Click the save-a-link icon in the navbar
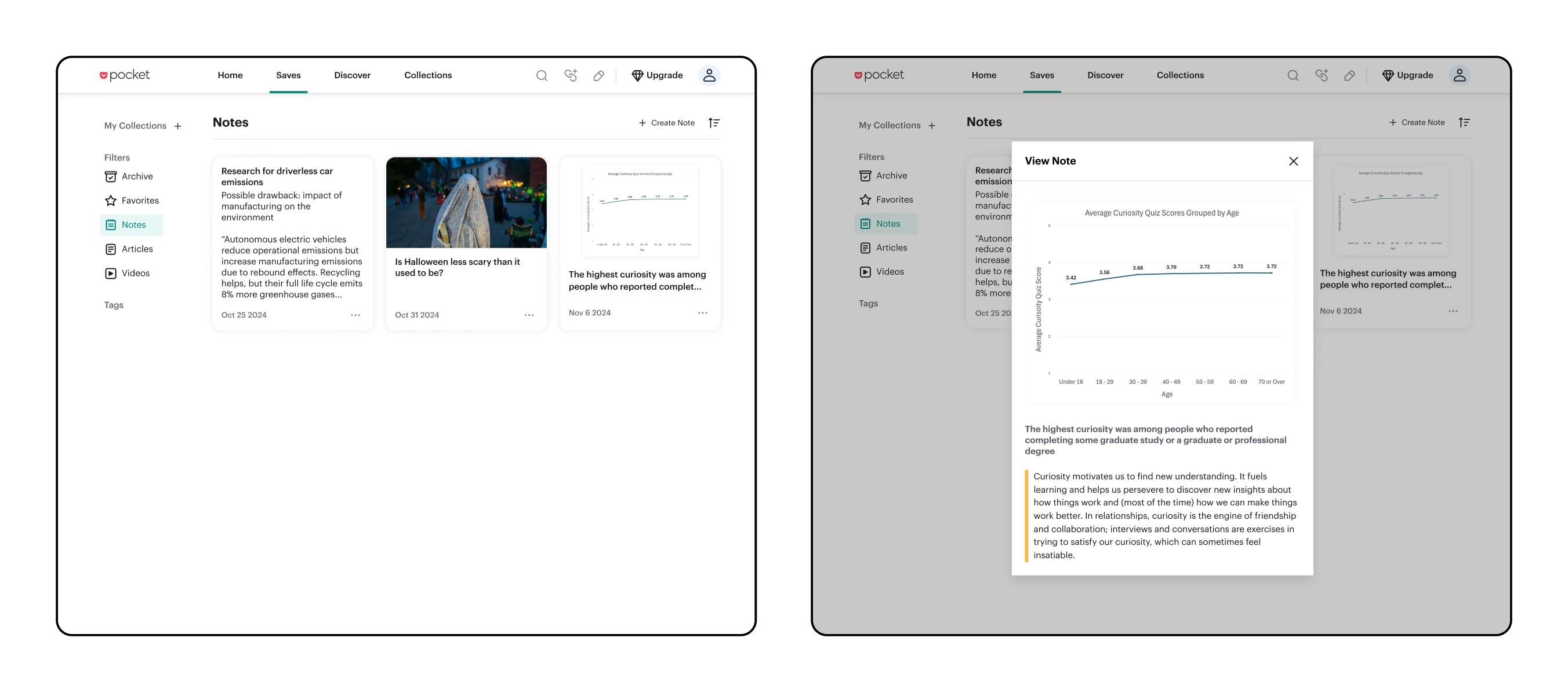This screenshot has height=692, width=1568. coord(571,75)
